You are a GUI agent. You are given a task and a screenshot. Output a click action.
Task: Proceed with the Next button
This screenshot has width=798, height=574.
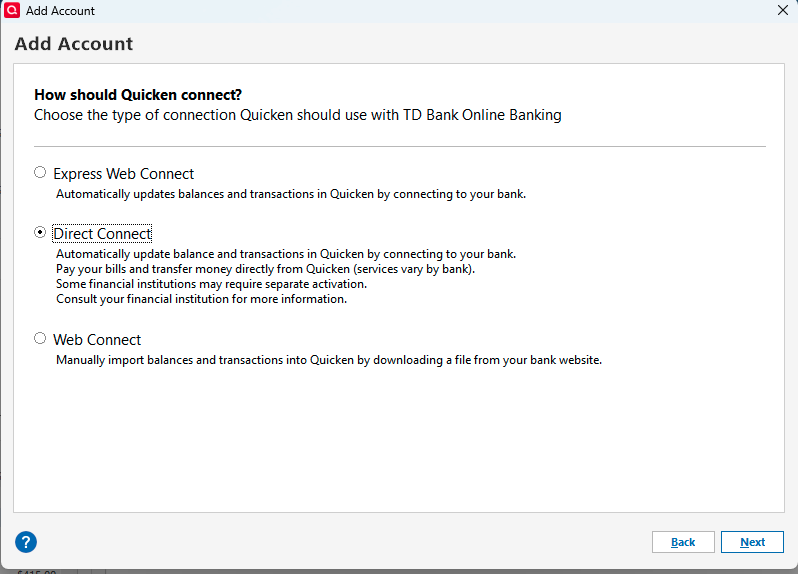coord(752,542)
